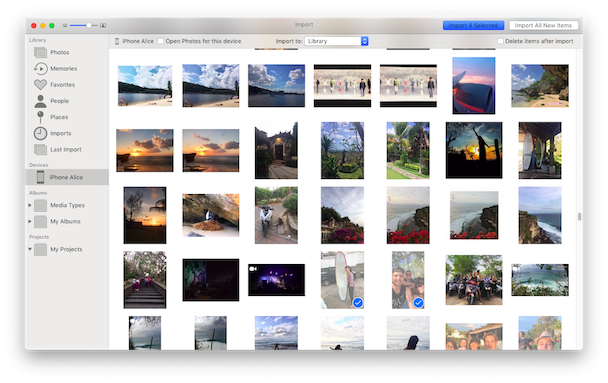Select the iPhone Alice device icon in sidebar
Viewport: 608px width, 383px height.
click(x=40, y=177)
